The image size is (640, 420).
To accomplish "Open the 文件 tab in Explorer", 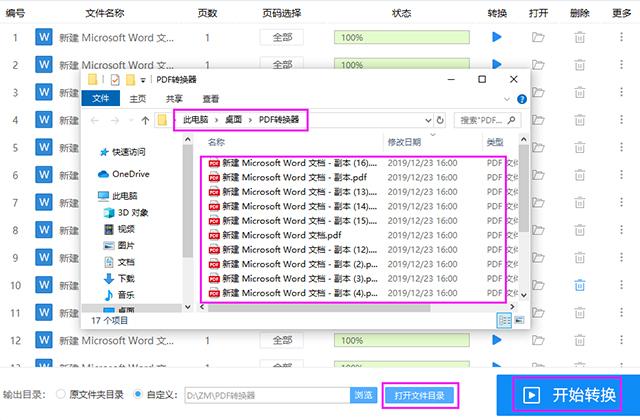I will (100, 98).
